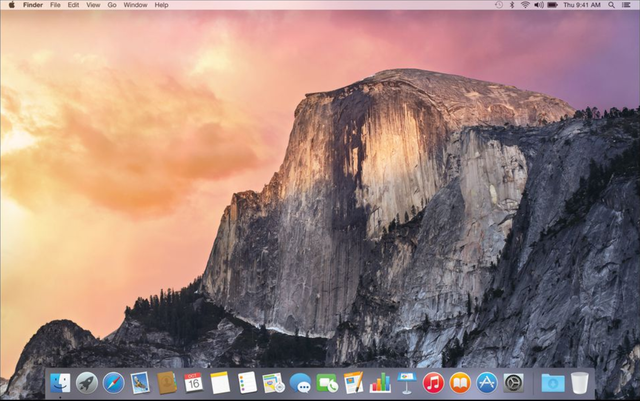Open Reminders list icon in Dock
This screenshot has width=640, height=401.
coord(247,383)
